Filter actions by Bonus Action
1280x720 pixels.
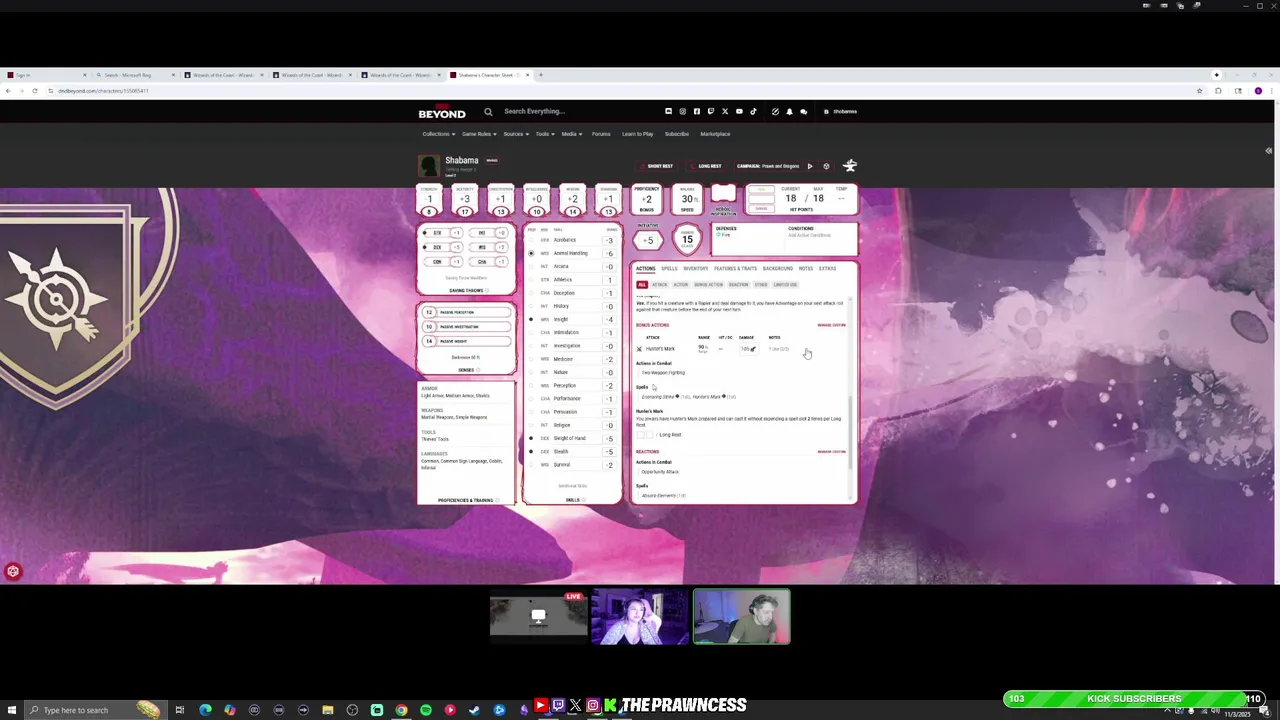(x=708, y=285)
